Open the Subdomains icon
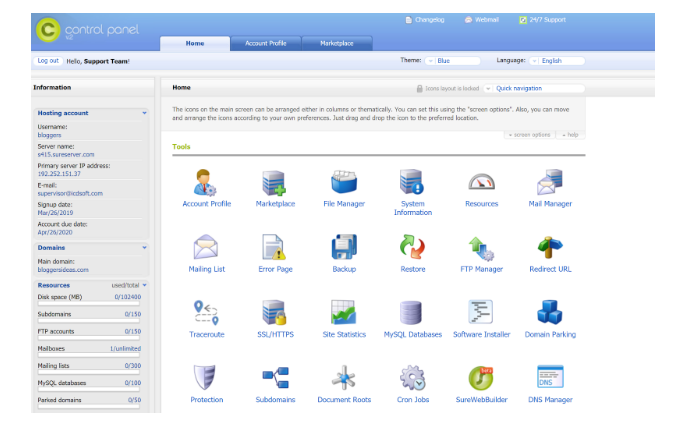 [275, 378]
